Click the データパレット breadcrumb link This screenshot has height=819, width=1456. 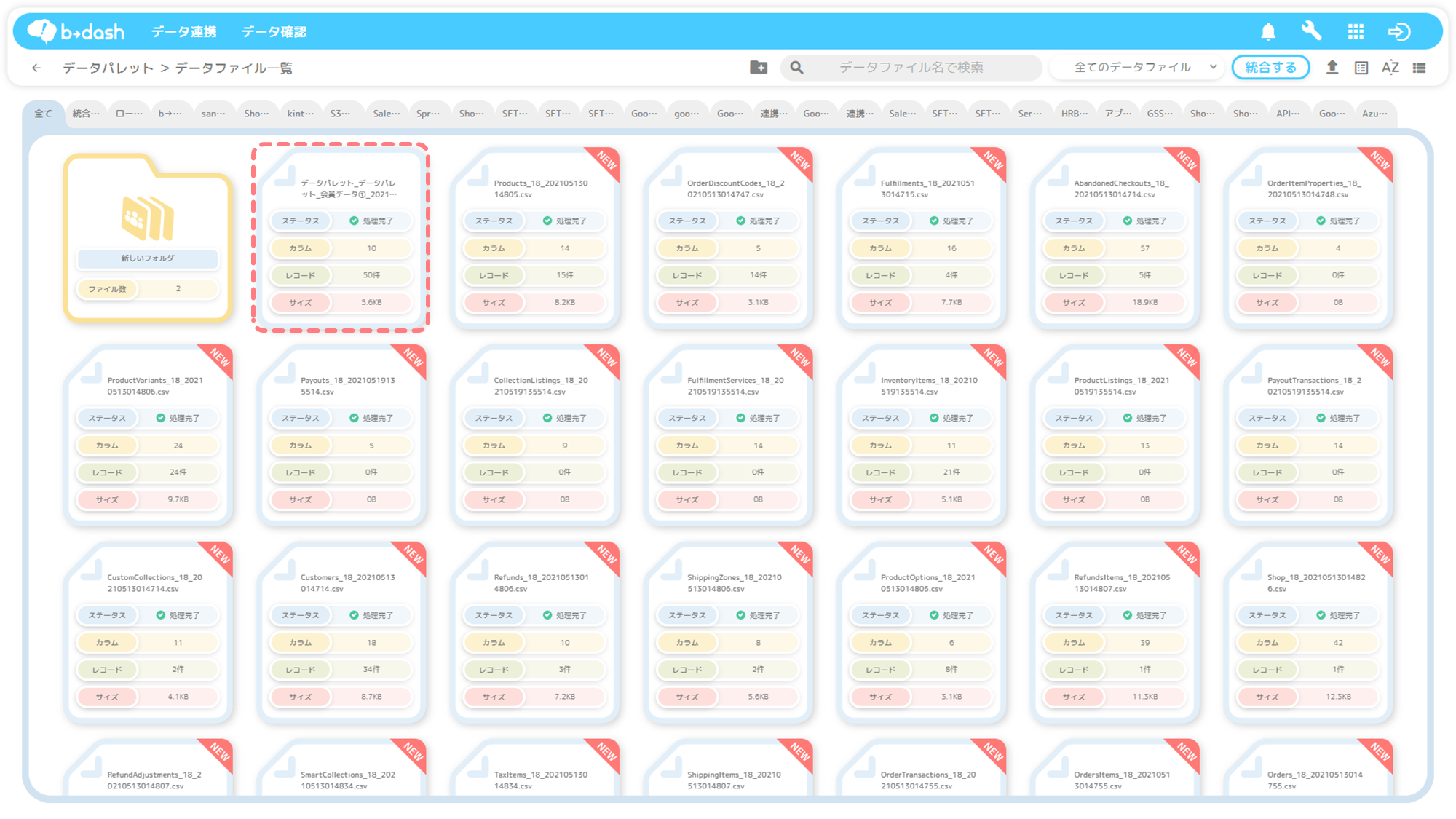pyautogui.click(x=108, y=68)
